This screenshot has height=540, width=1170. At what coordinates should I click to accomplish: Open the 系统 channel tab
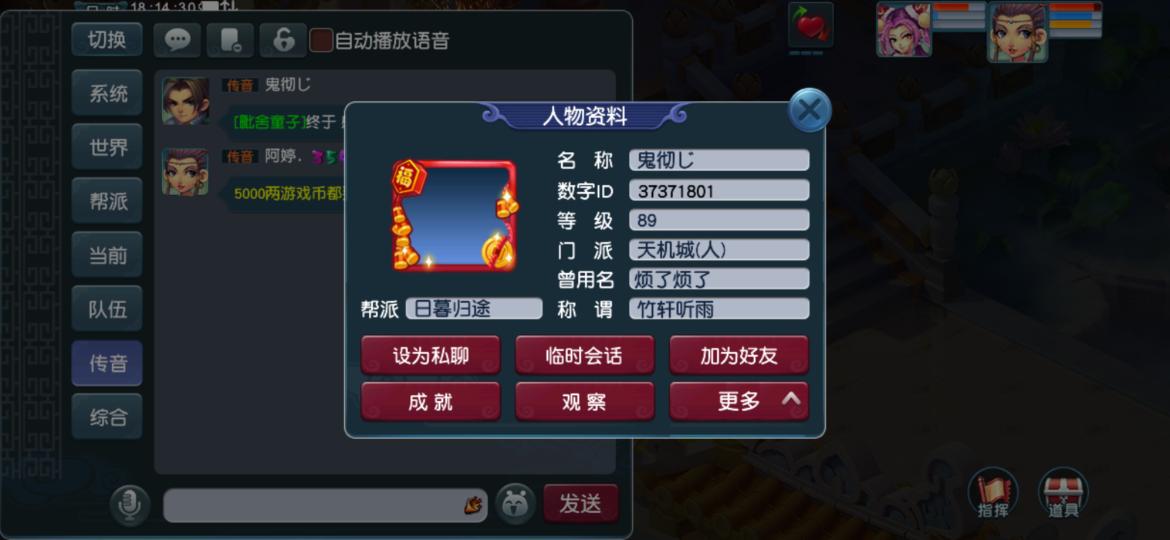(107, 93)
